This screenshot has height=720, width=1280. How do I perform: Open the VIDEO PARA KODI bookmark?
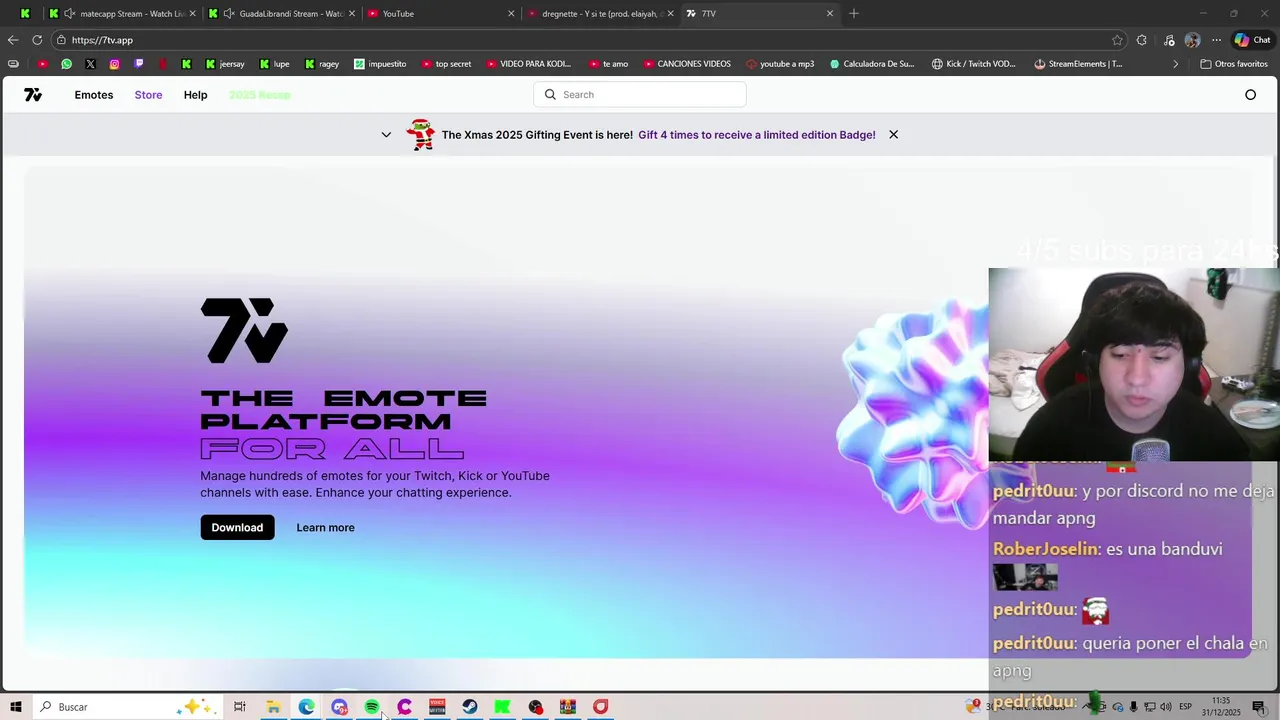(x=529, y=64)
